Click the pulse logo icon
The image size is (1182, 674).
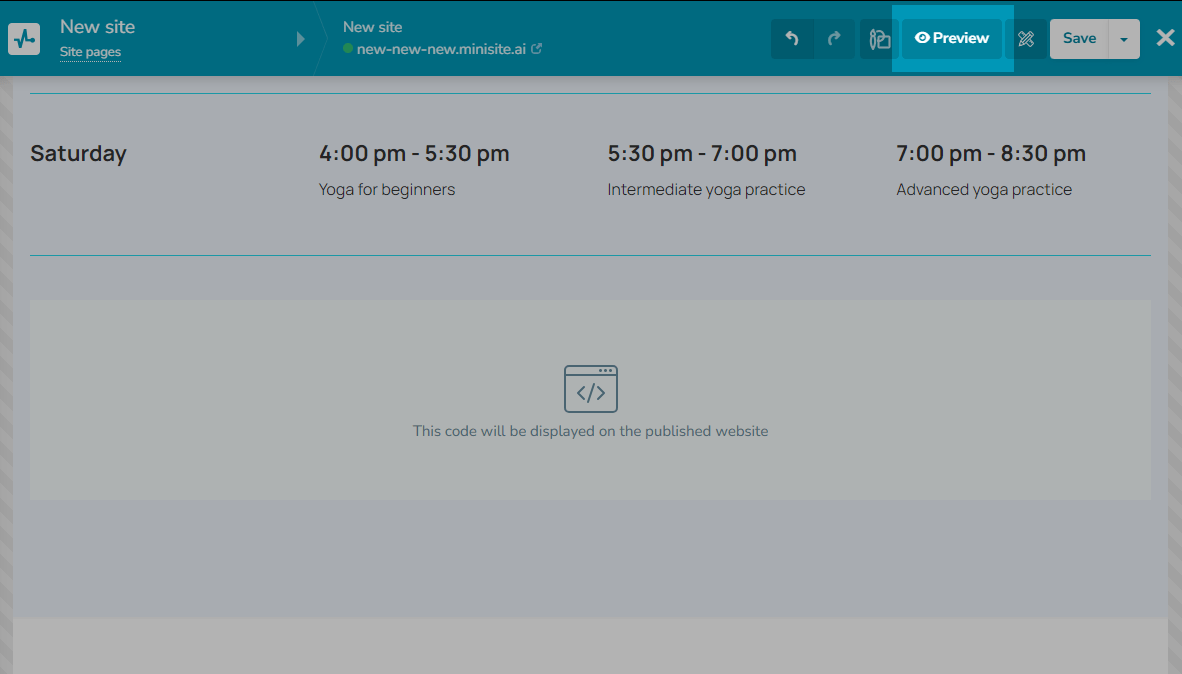click(24, 38)
